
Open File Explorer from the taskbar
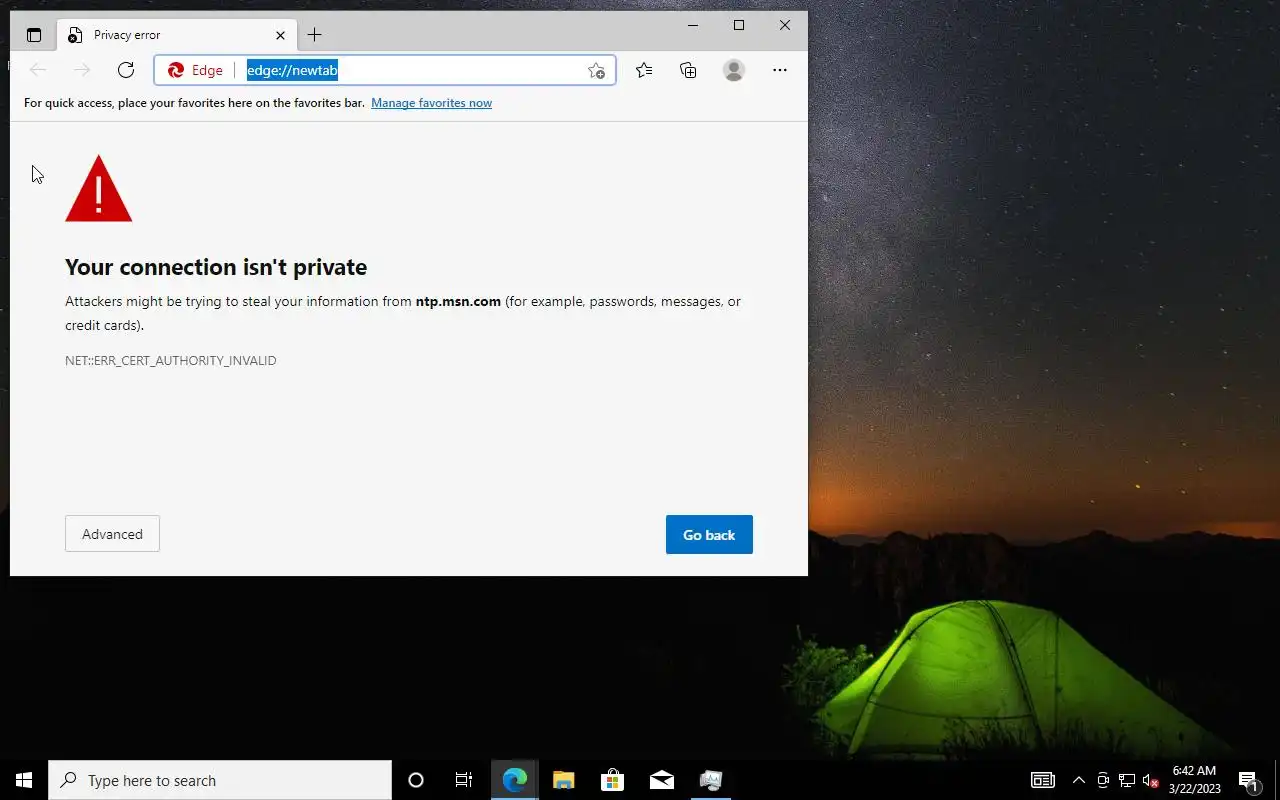(563, 780)
